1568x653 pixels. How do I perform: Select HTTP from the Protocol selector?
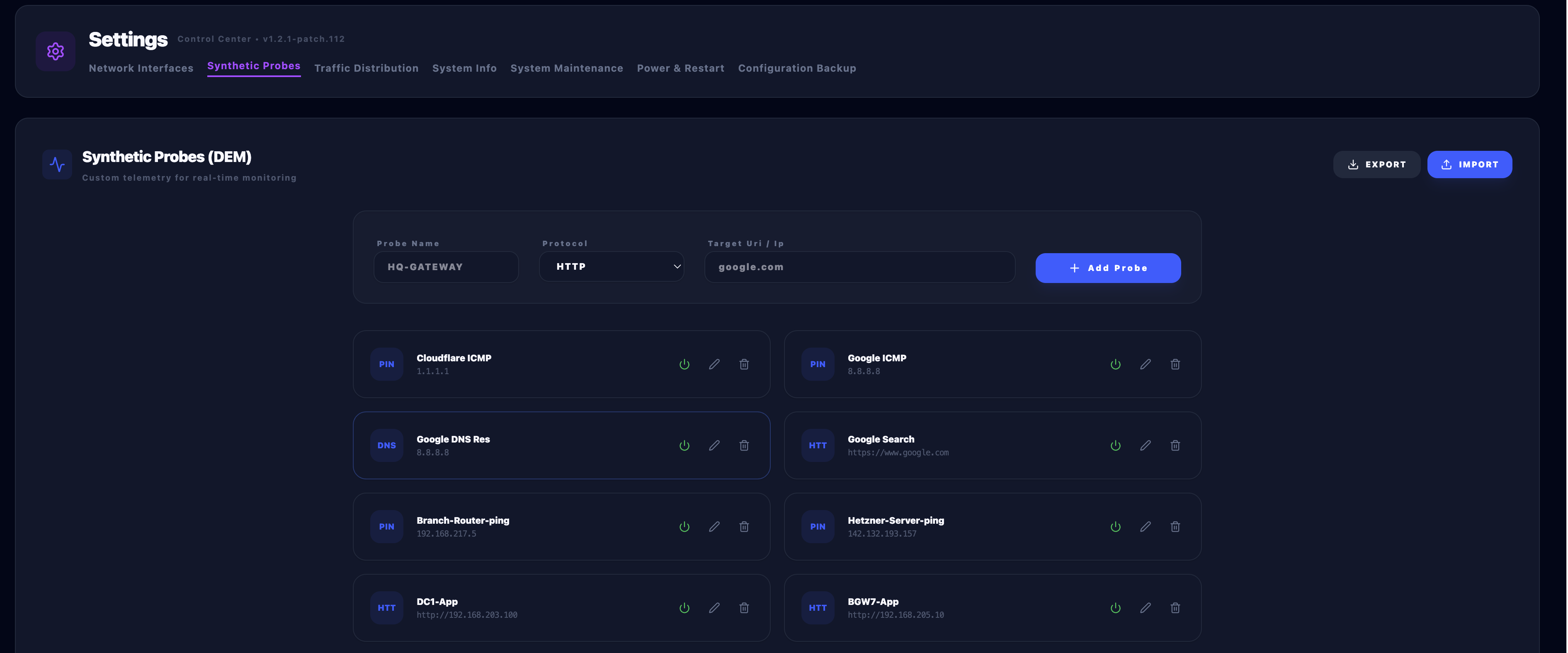point(611,266)
